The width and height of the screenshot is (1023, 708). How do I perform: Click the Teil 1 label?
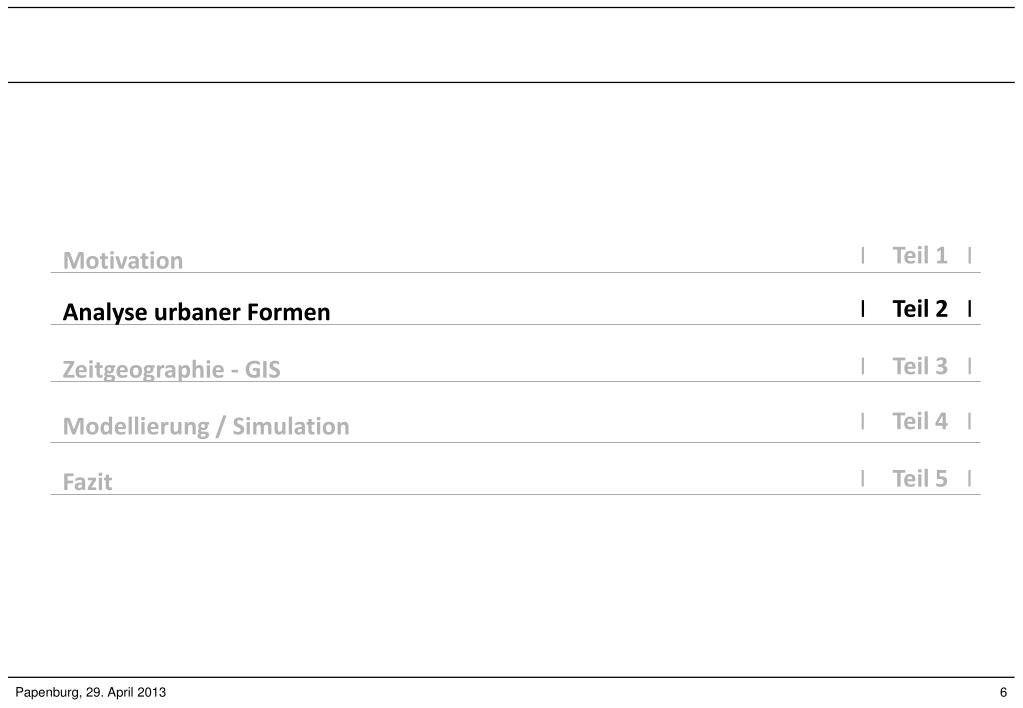(920, 256)
